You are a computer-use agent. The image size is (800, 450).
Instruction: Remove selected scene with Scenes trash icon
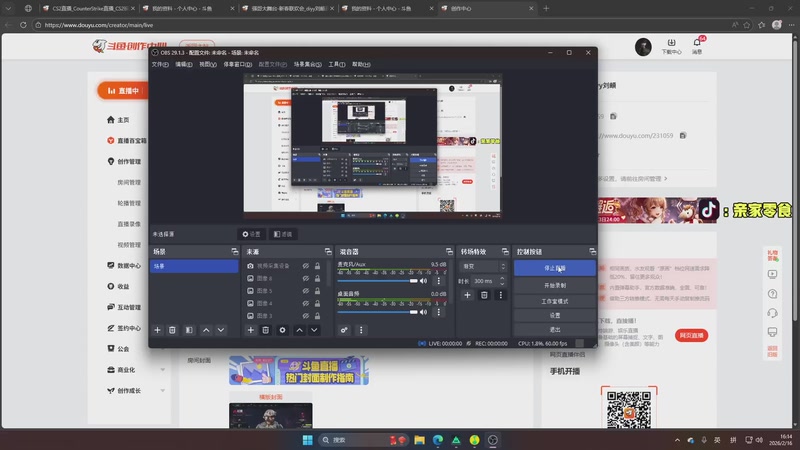(172, 330)
